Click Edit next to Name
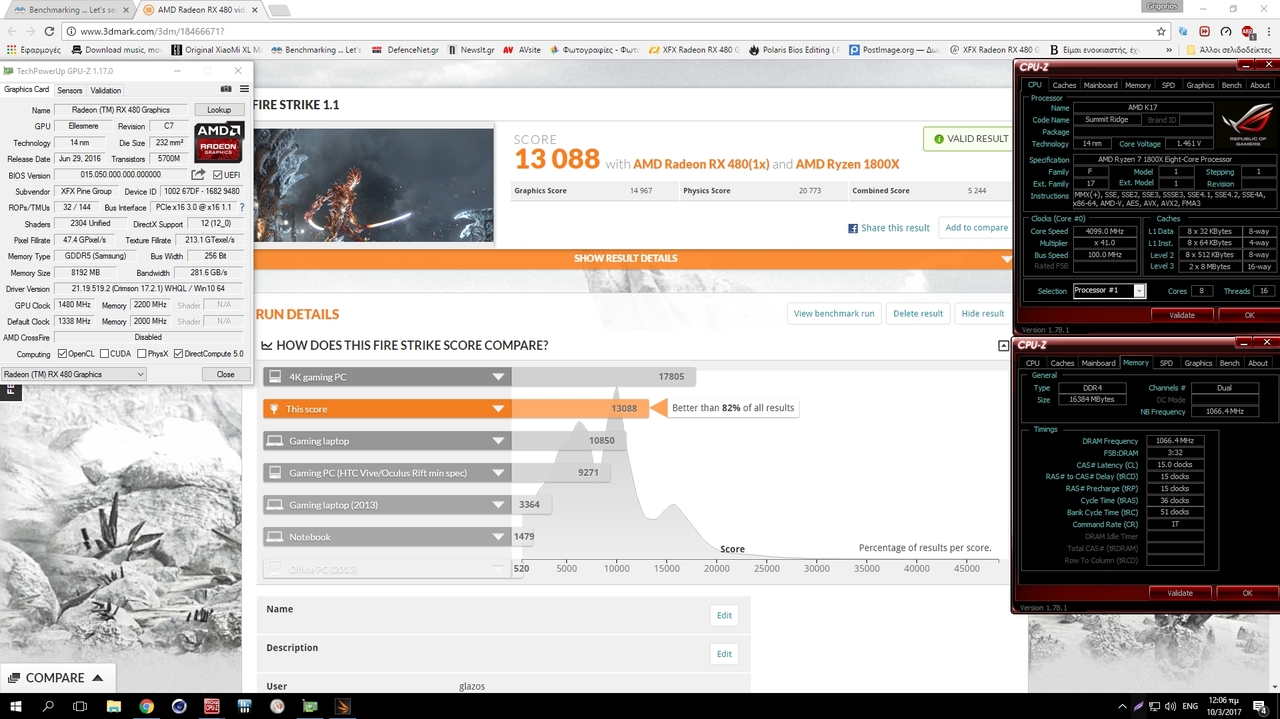 point(724,615)
